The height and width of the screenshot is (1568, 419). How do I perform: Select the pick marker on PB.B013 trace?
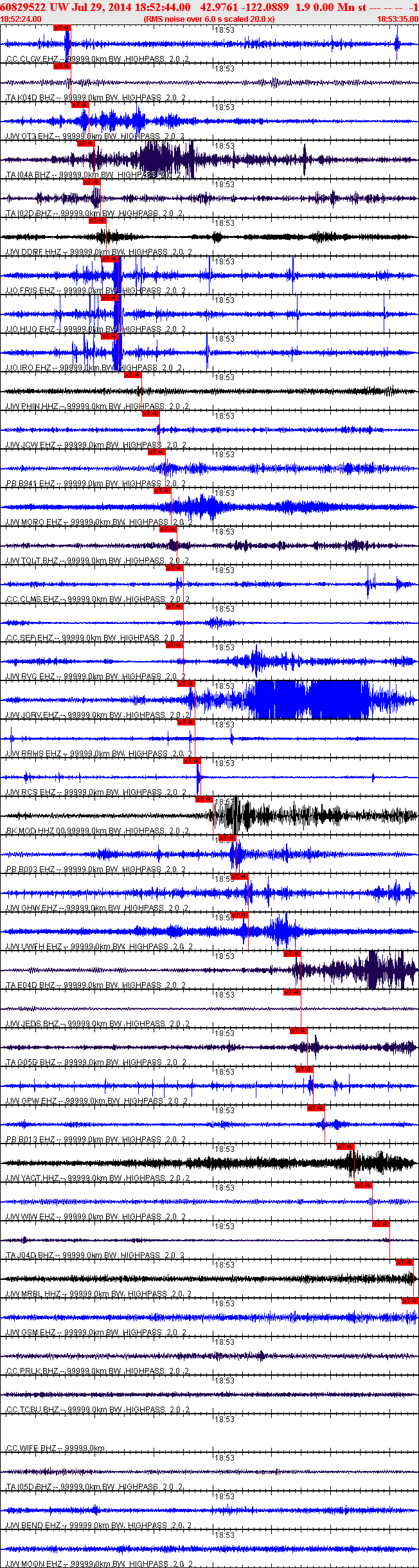316,1108
